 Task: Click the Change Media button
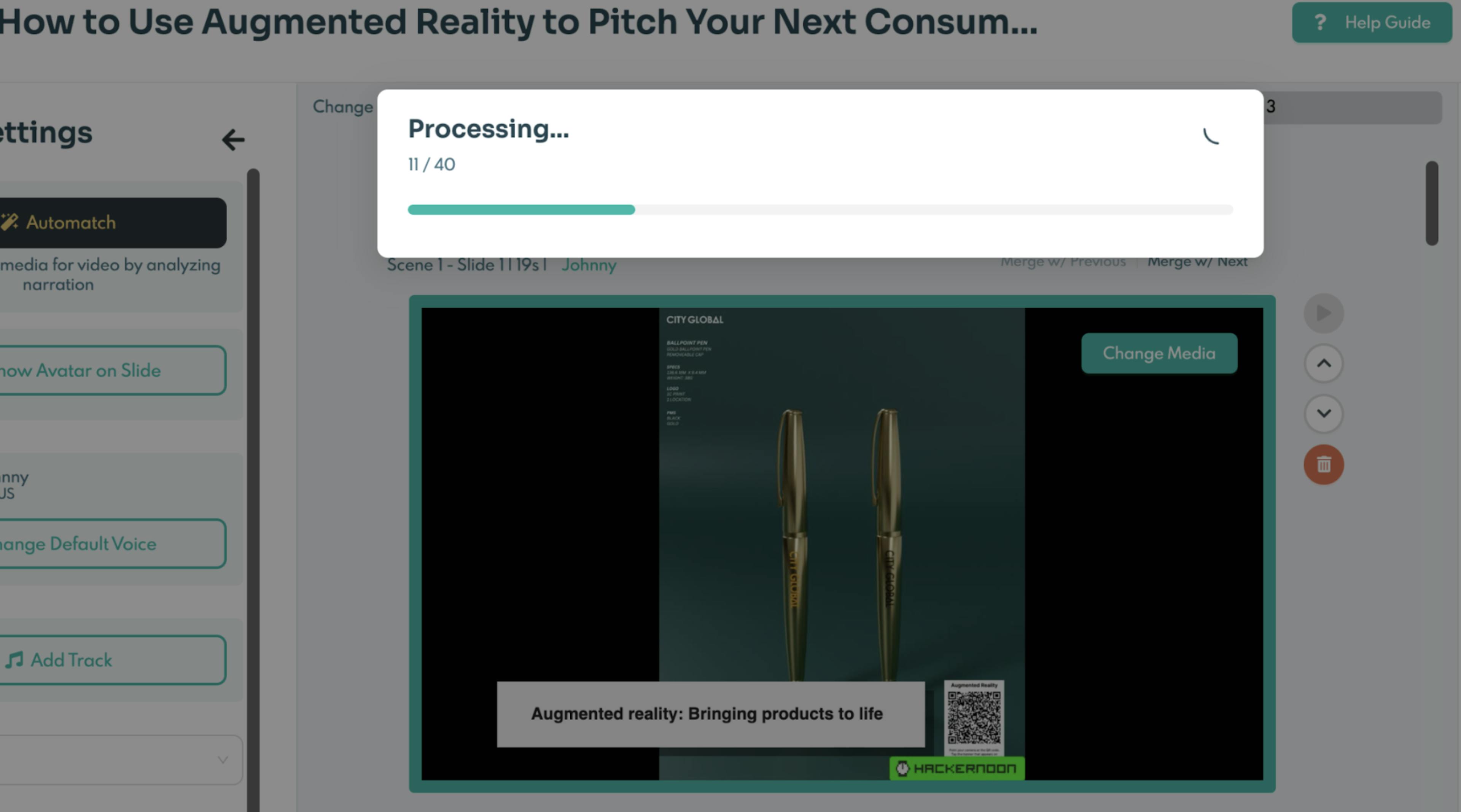tap(1159, 352)
